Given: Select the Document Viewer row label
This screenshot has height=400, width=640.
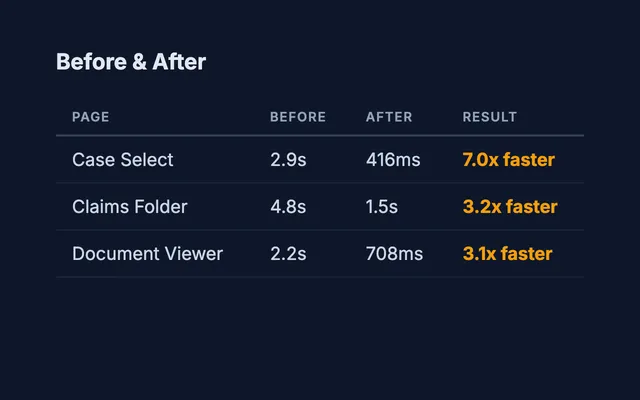Looking at the screenshot, I should pos(147,254).
